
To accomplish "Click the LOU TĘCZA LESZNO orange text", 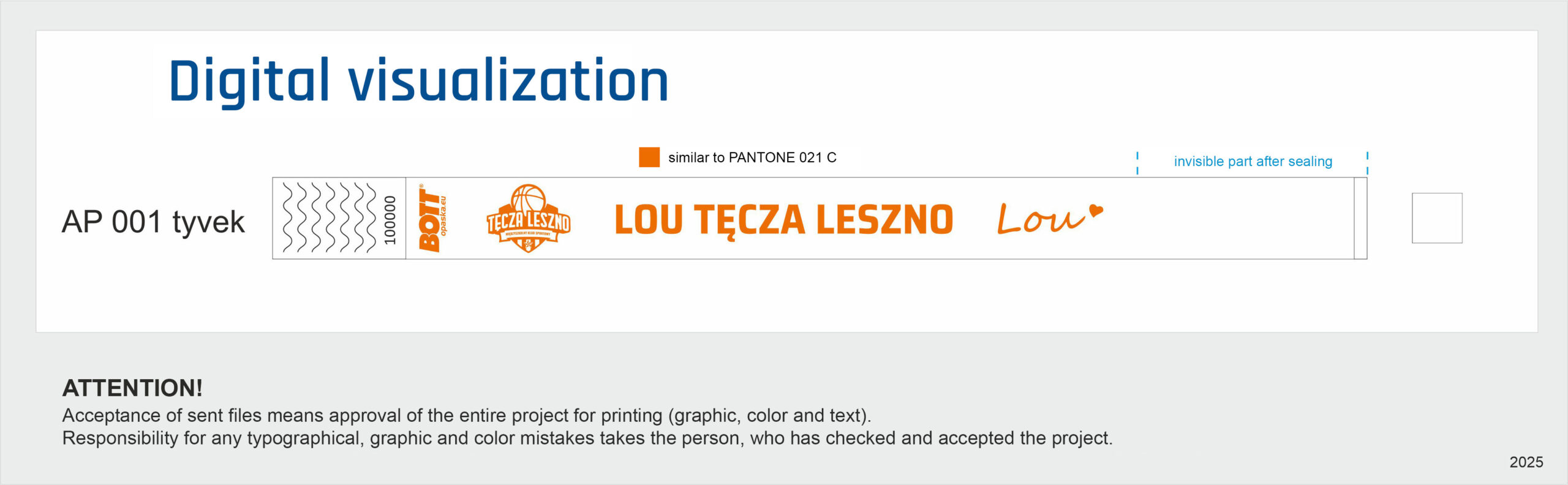I will point(783,220).
